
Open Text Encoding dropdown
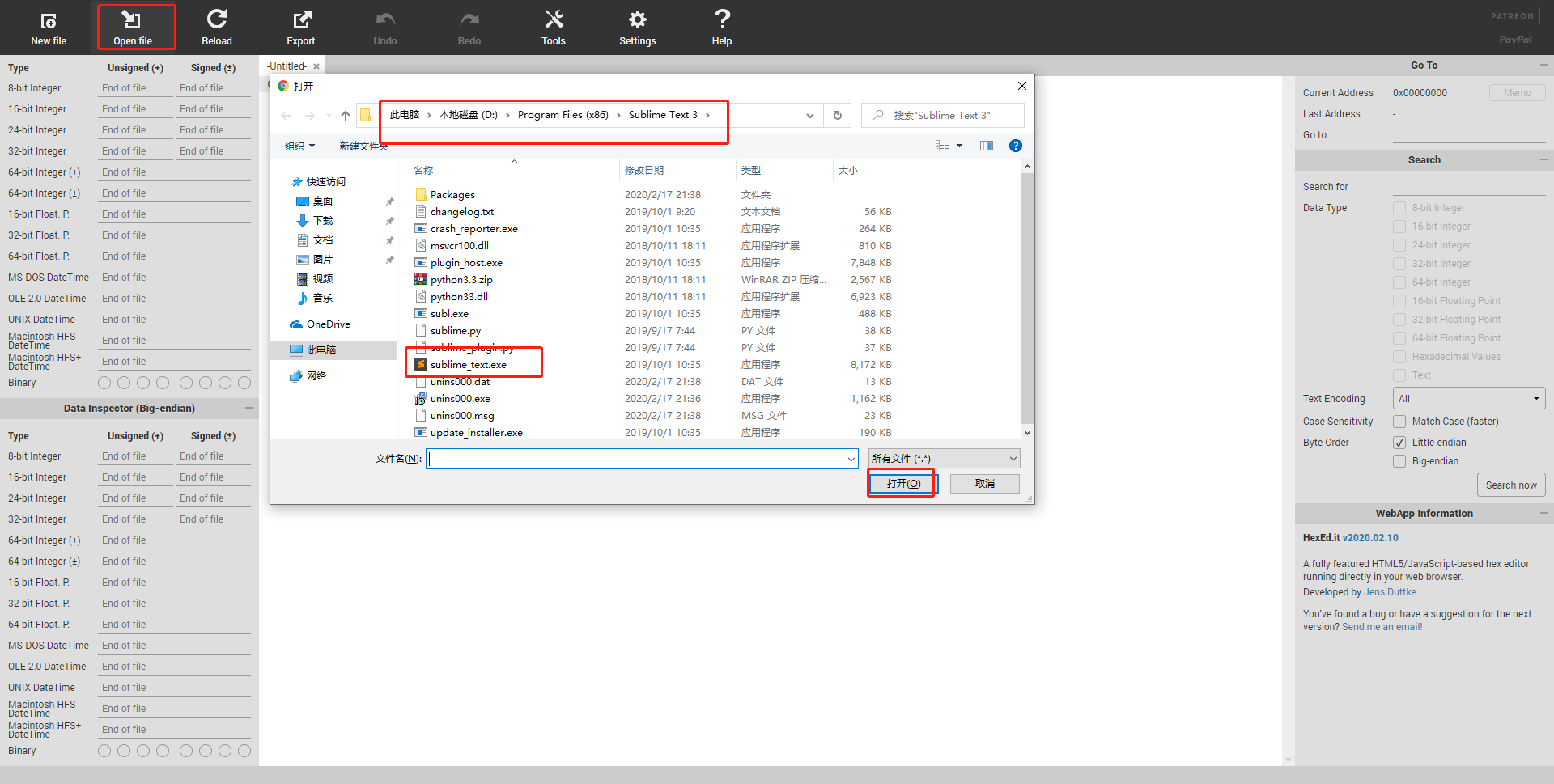pyautogui.click(x=1469, y=399)
